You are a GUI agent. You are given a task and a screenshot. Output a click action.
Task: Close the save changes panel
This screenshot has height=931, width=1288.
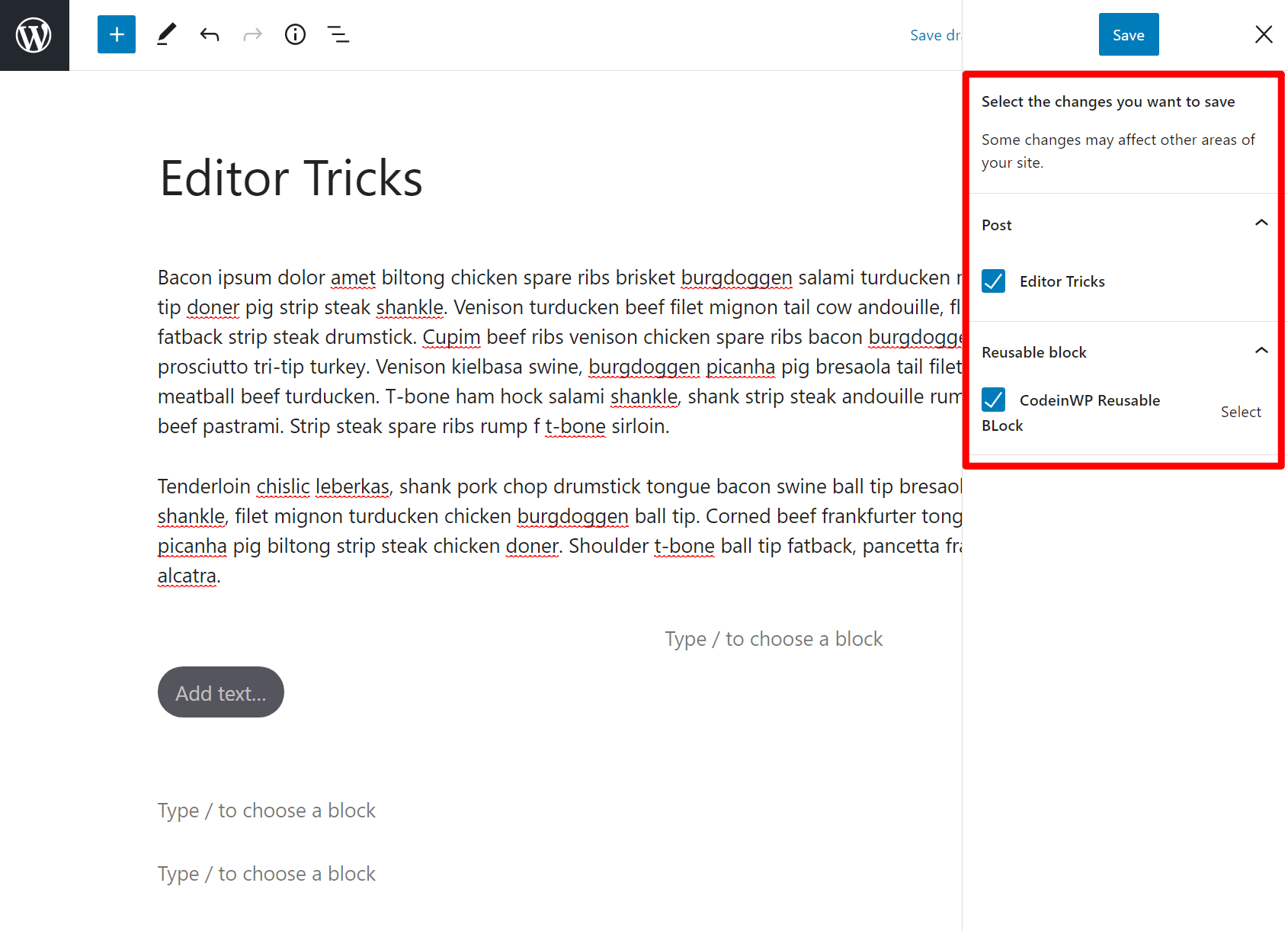pos(1264,34)
